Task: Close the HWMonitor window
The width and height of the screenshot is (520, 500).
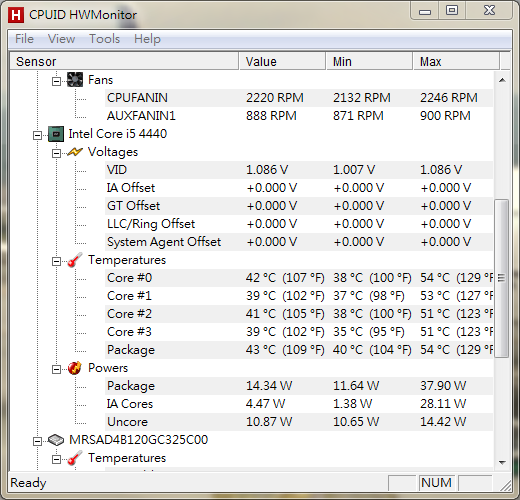Action: tap(489, 11)
